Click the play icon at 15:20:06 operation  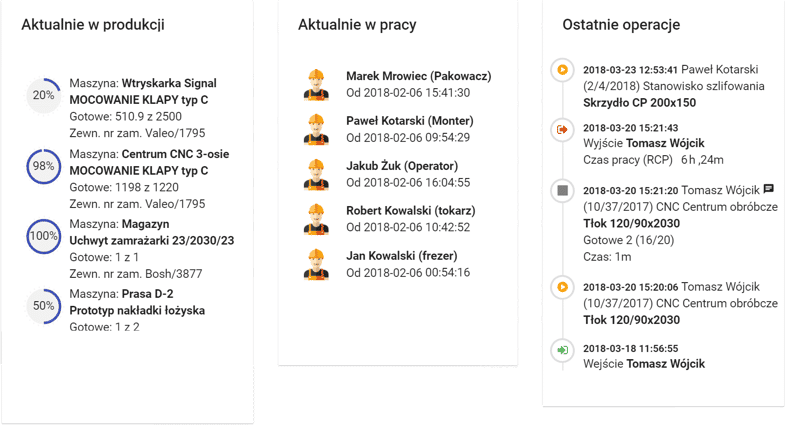pos(562,287)
